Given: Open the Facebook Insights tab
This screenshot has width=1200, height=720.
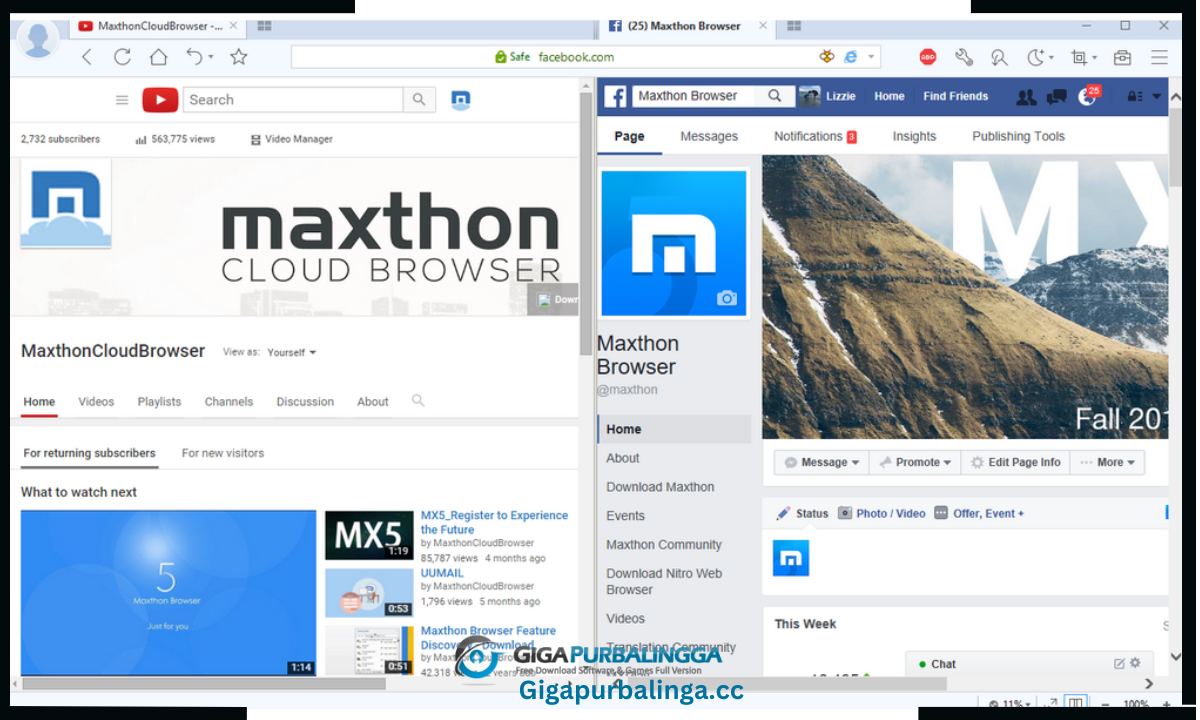Looking at the screenshot, I should point(914,136).
